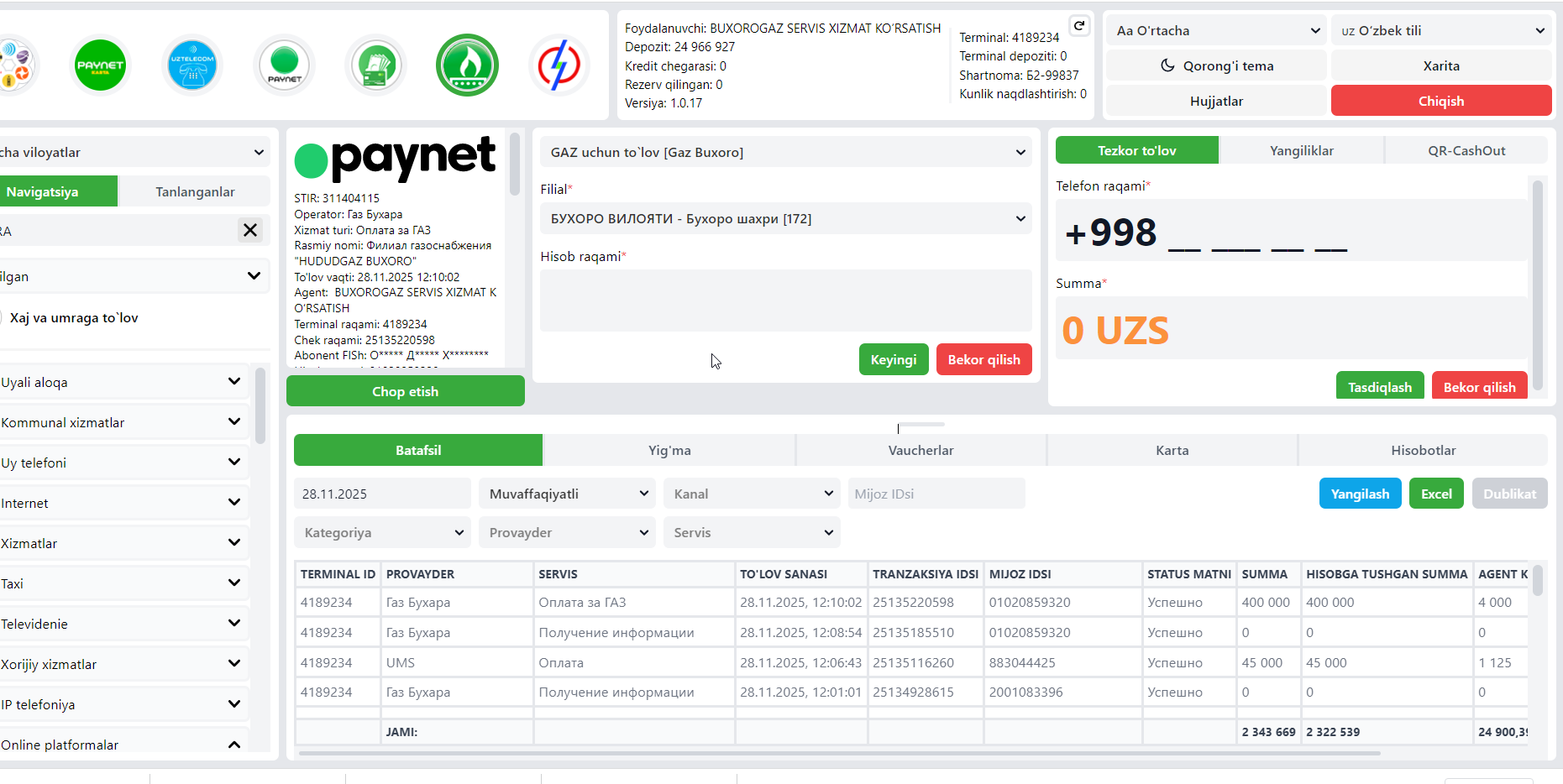Expand the Televidenie category
This screenshot has height=784, width=1563.
click(123, 624)
